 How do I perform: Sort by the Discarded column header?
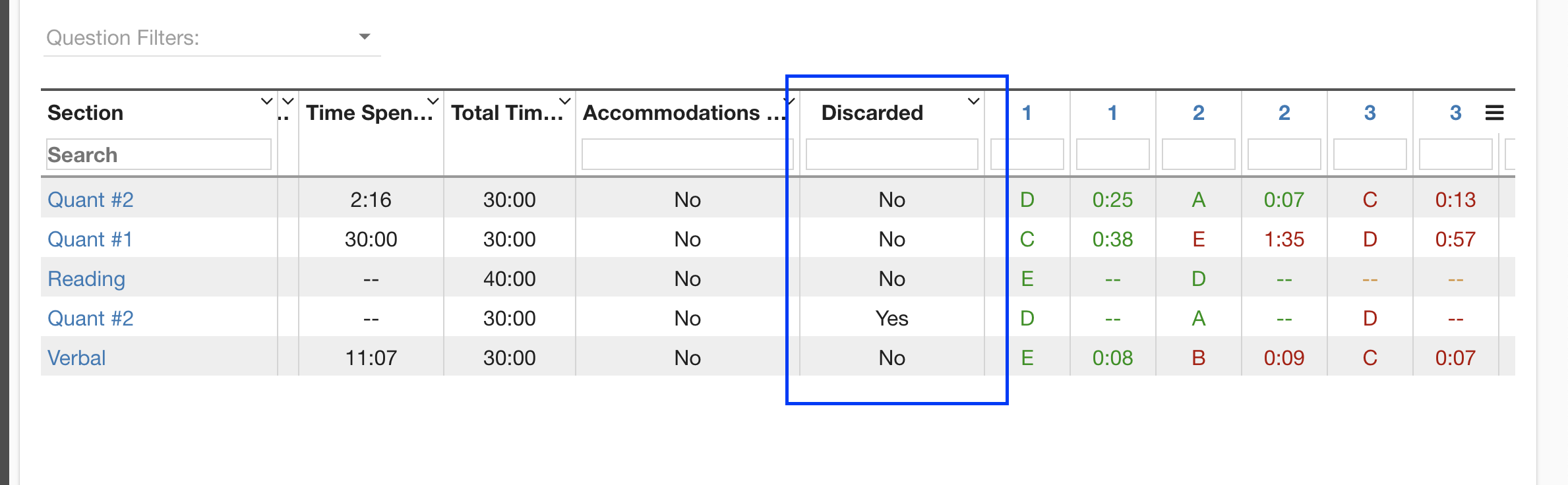tap(872, 113)
